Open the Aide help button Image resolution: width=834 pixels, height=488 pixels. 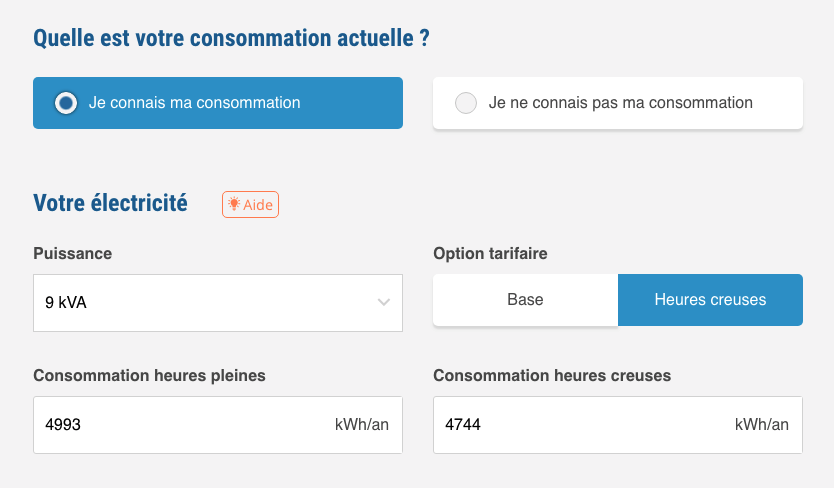251,204
